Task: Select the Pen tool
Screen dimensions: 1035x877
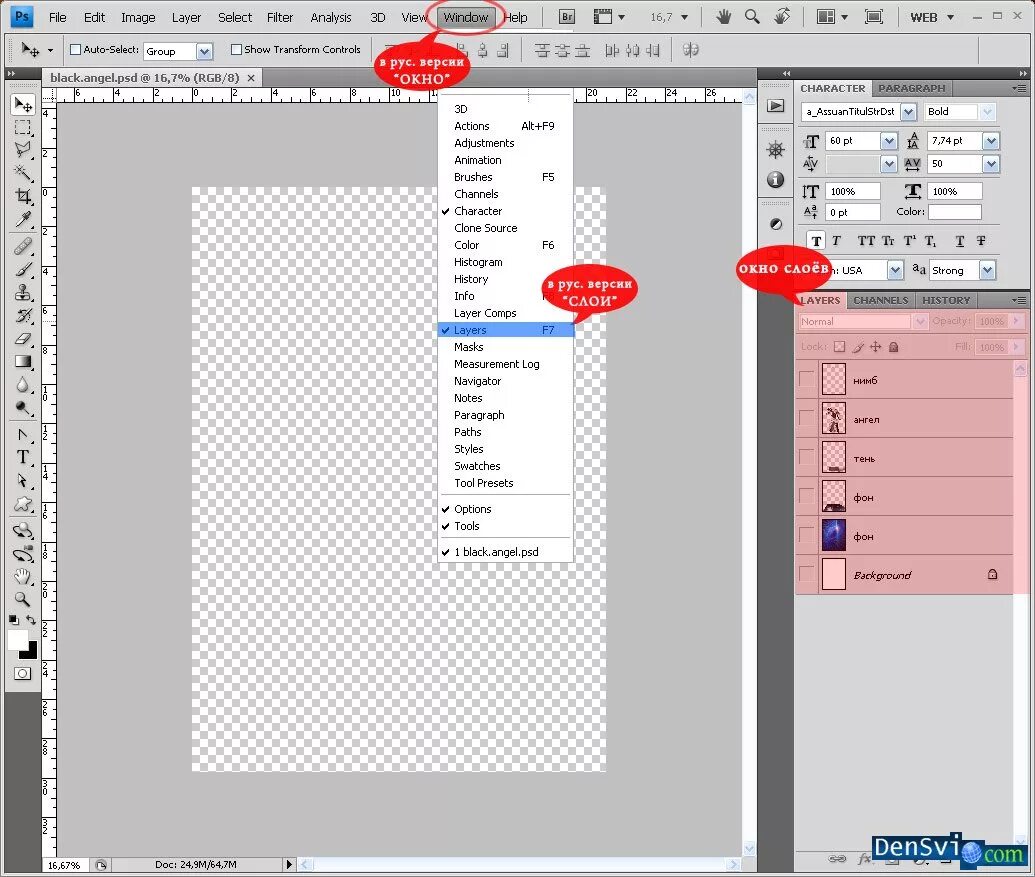Action: pos(23,435)
